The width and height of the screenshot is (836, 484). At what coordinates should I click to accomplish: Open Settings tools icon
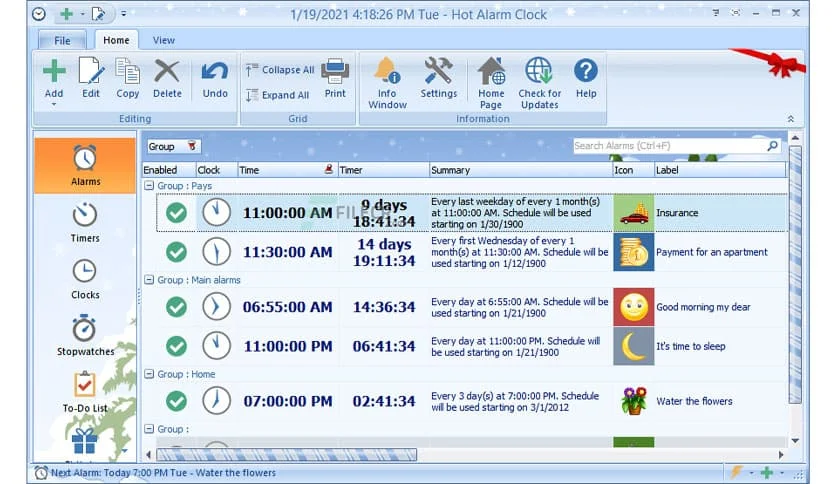438,72
